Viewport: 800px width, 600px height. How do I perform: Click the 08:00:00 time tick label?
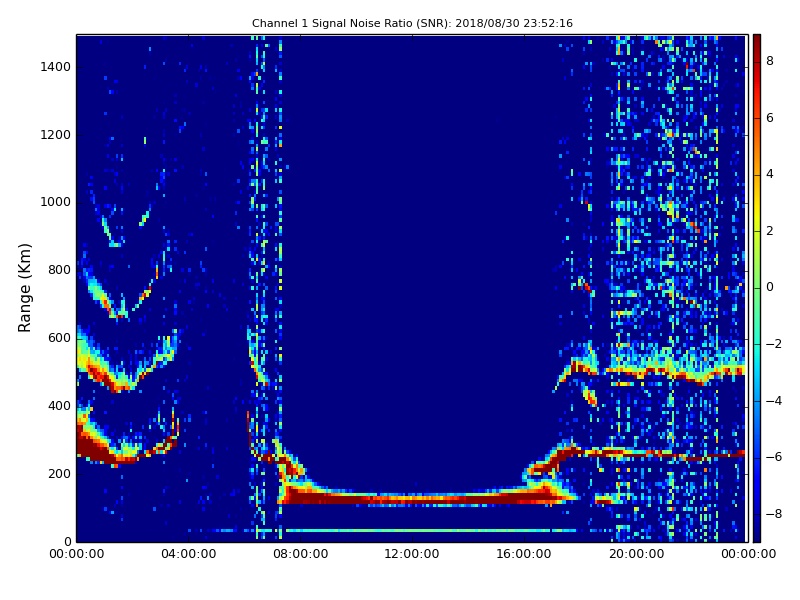coord(301,554)
